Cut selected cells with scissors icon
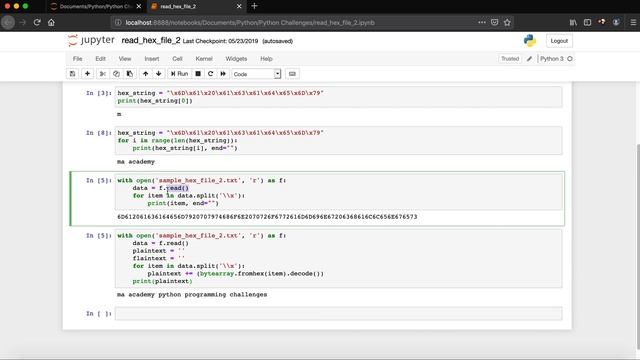640x360 pixels. (x=102, y=74)
